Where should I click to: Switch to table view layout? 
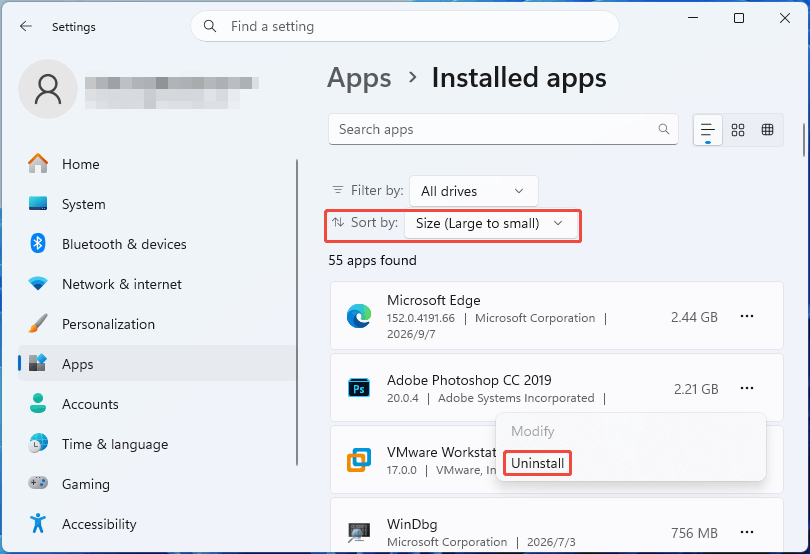768,130
